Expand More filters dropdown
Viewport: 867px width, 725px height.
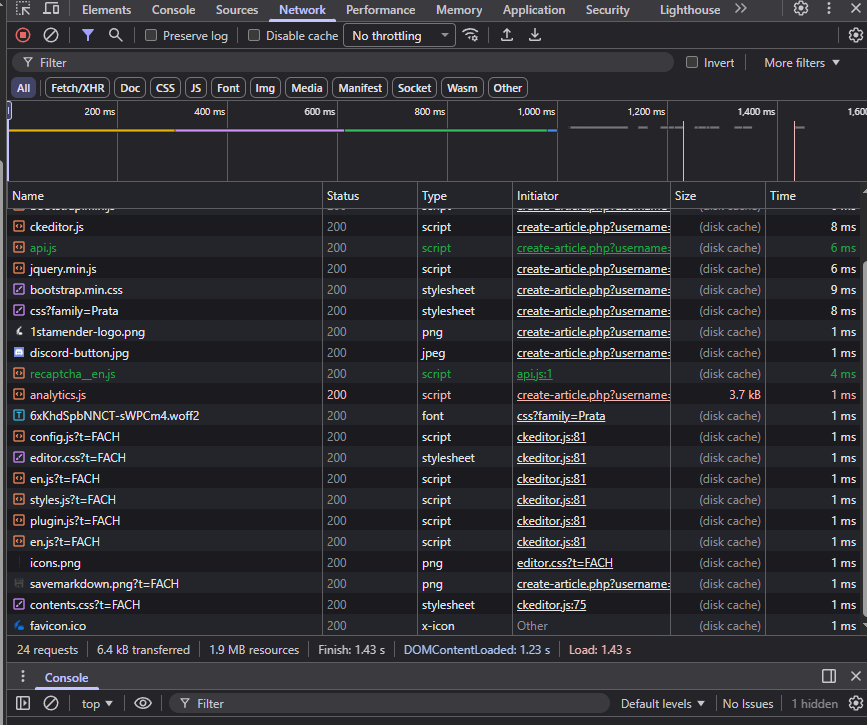(x=801, y=63)
